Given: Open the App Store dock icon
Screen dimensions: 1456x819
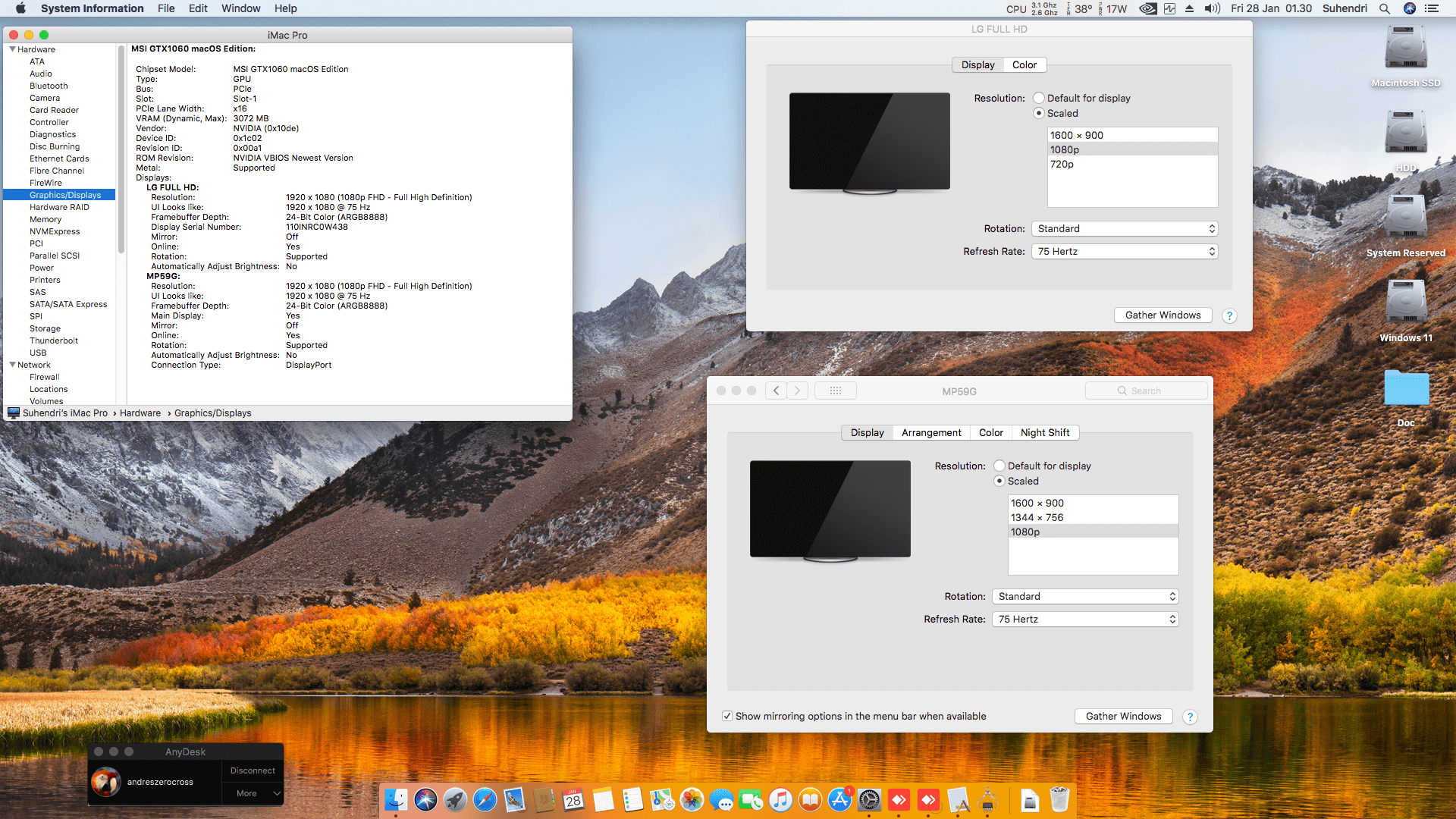Looking at the screenshot, I should (x=839, y=799).
